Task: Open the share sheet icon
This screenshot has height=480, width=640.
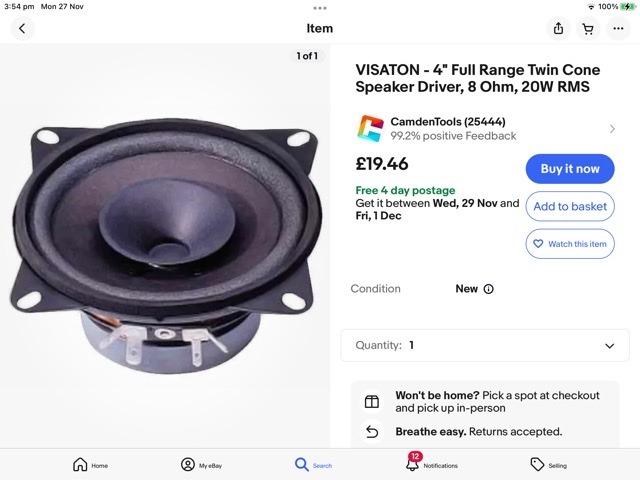Action: coord(558,29)
